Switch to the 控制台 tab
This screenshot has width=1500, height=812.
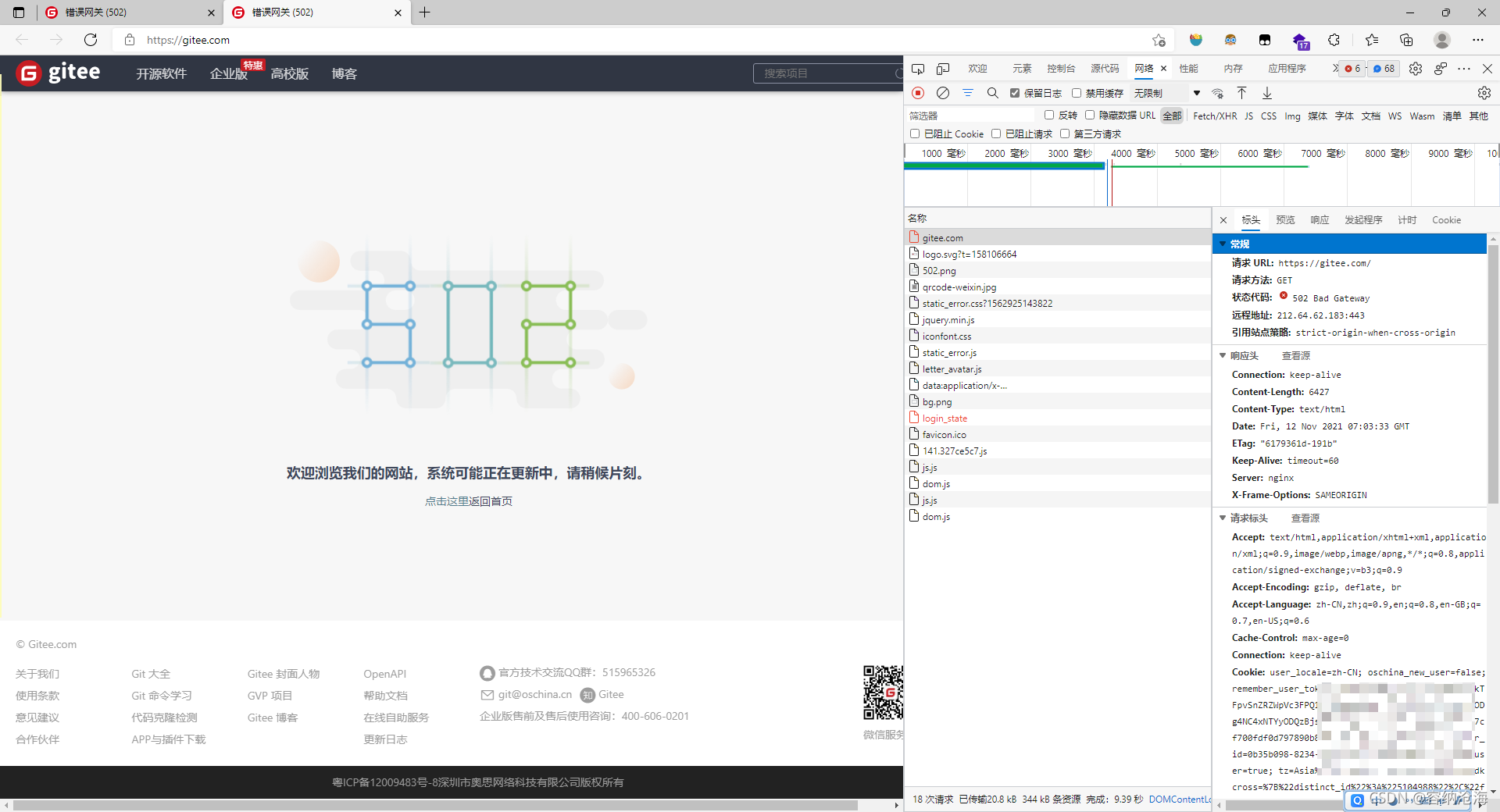pos(1061,69)
